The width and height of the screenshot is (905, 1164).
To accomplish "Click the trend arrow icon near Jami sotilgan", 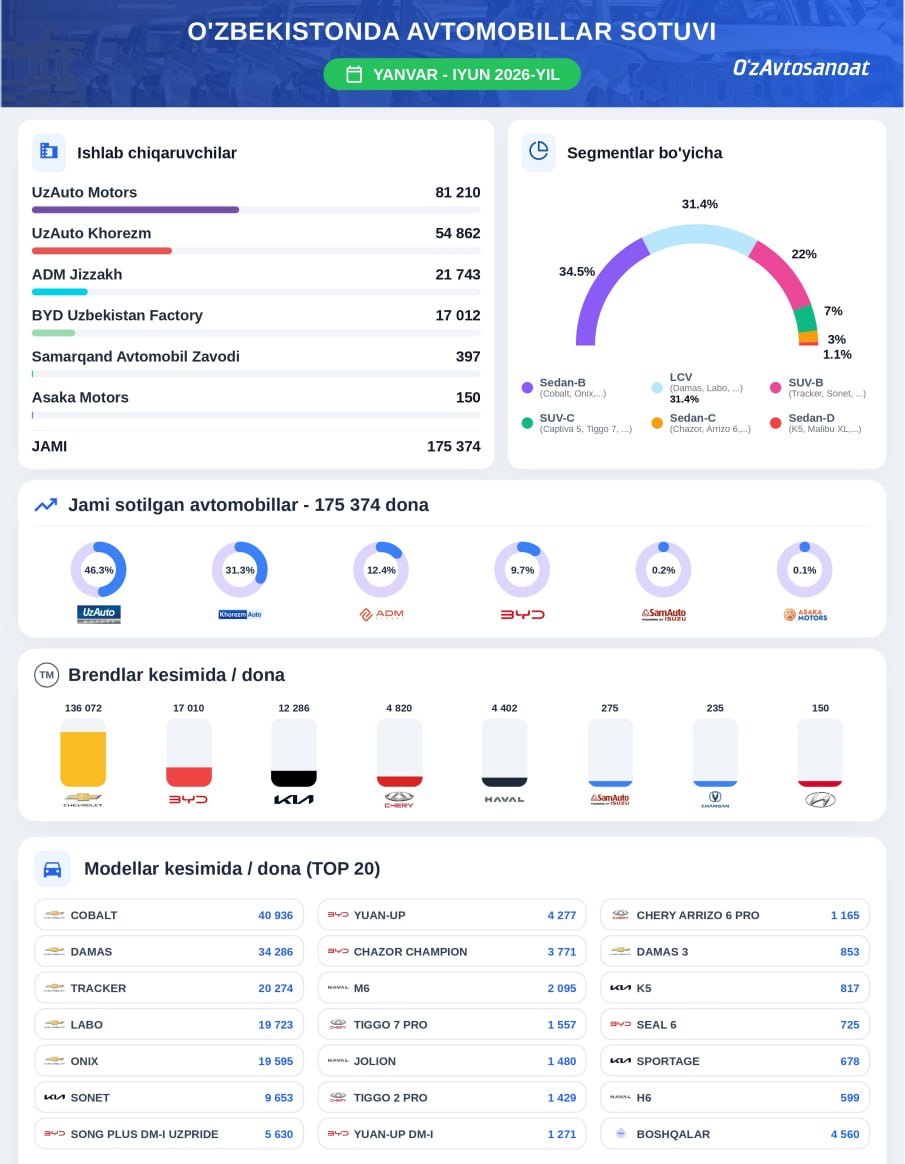I will (46, 505).
